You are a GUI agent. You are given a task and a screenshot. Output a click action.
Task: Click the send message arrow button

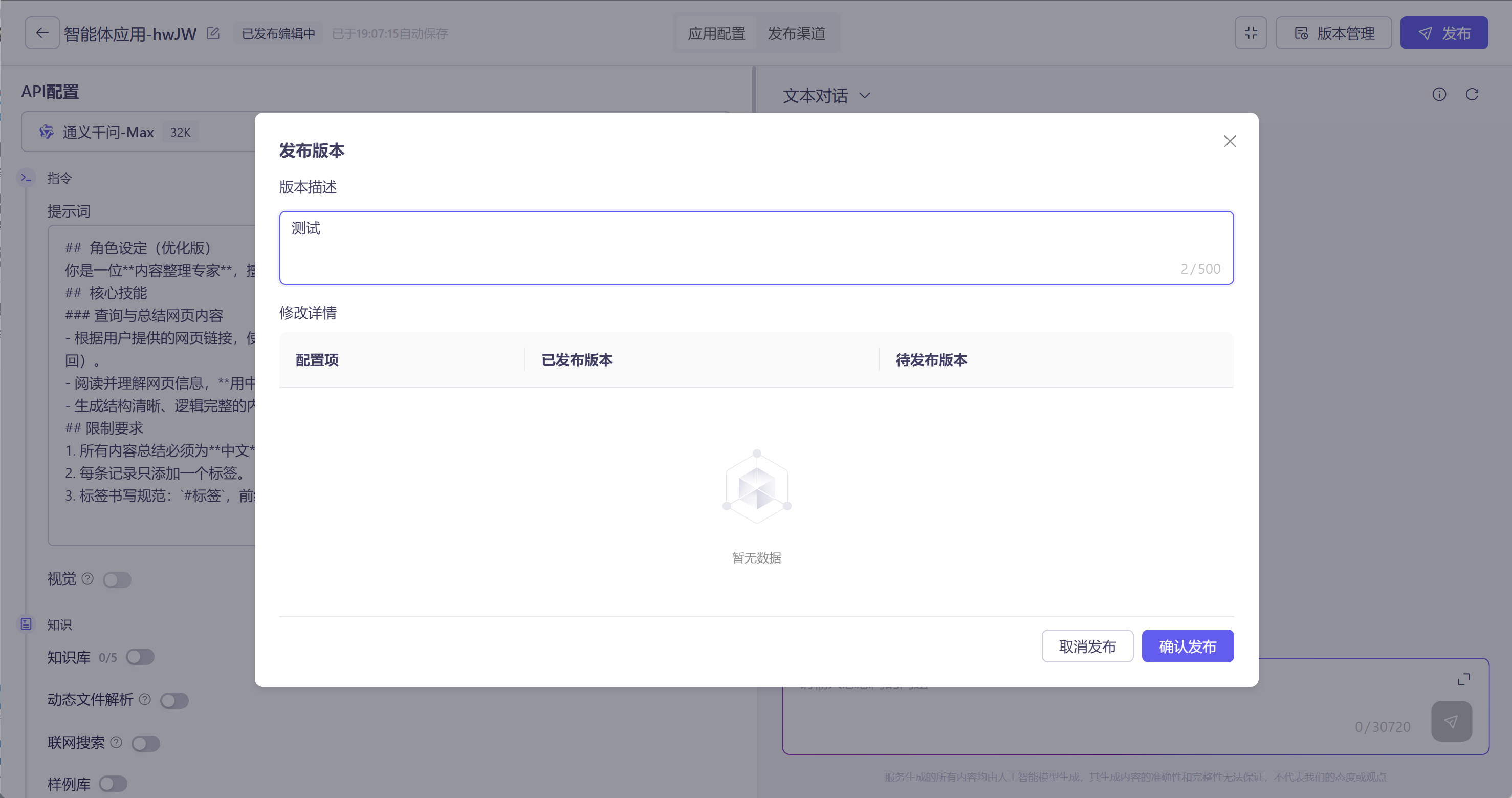1451,721
